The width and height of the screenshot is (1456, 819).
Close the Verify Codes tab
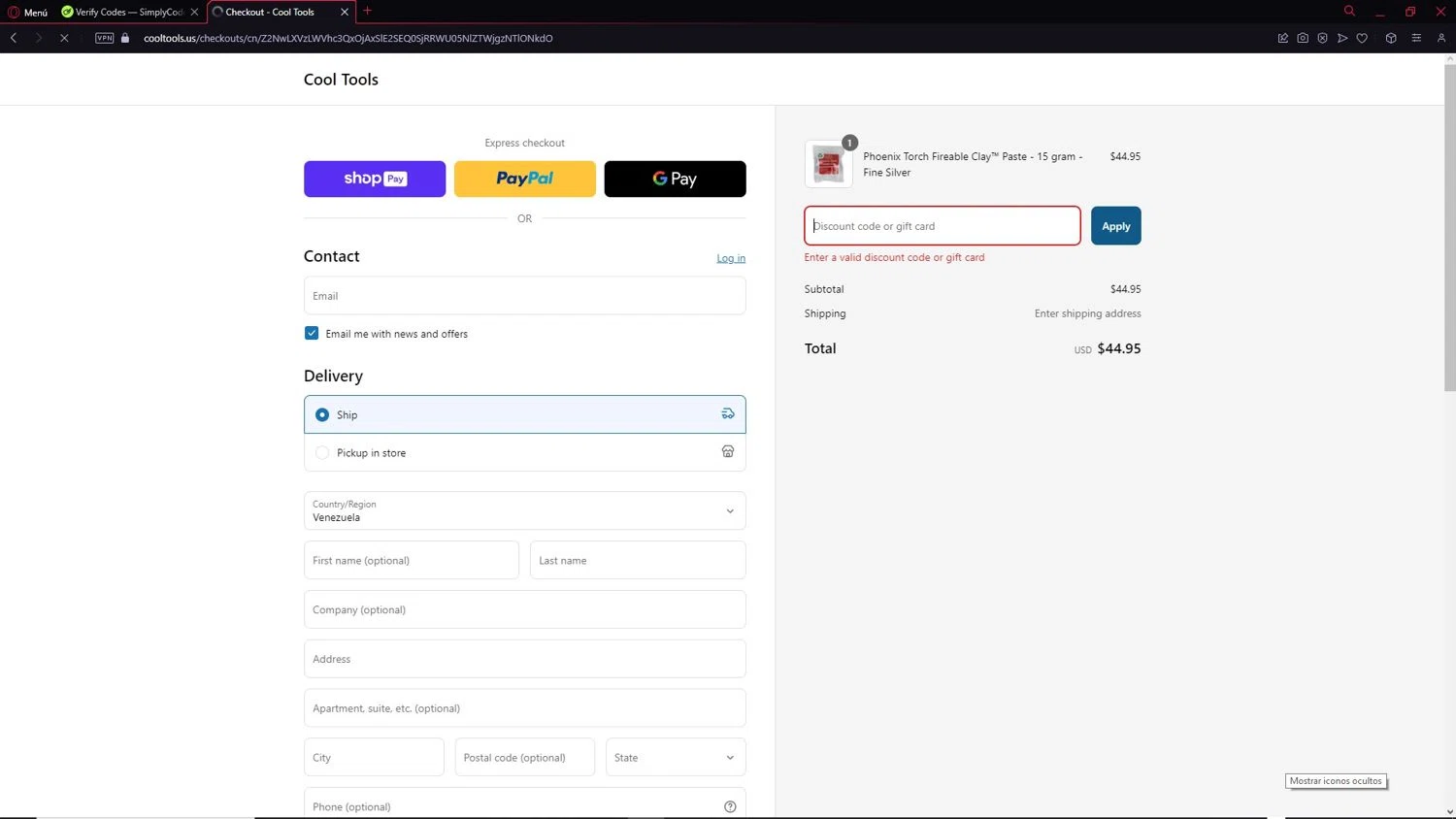point(194,12)
